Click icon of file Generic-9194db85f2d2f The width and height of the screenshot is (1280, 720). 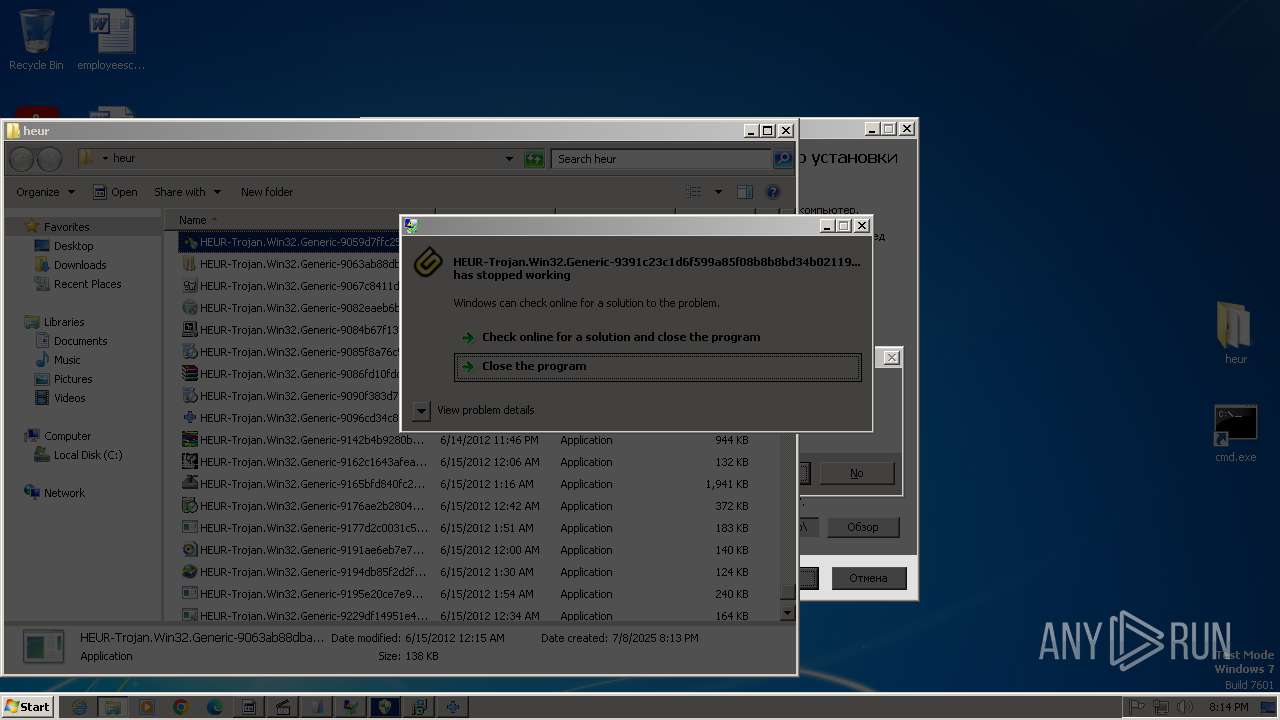click(x=189, y=572)
